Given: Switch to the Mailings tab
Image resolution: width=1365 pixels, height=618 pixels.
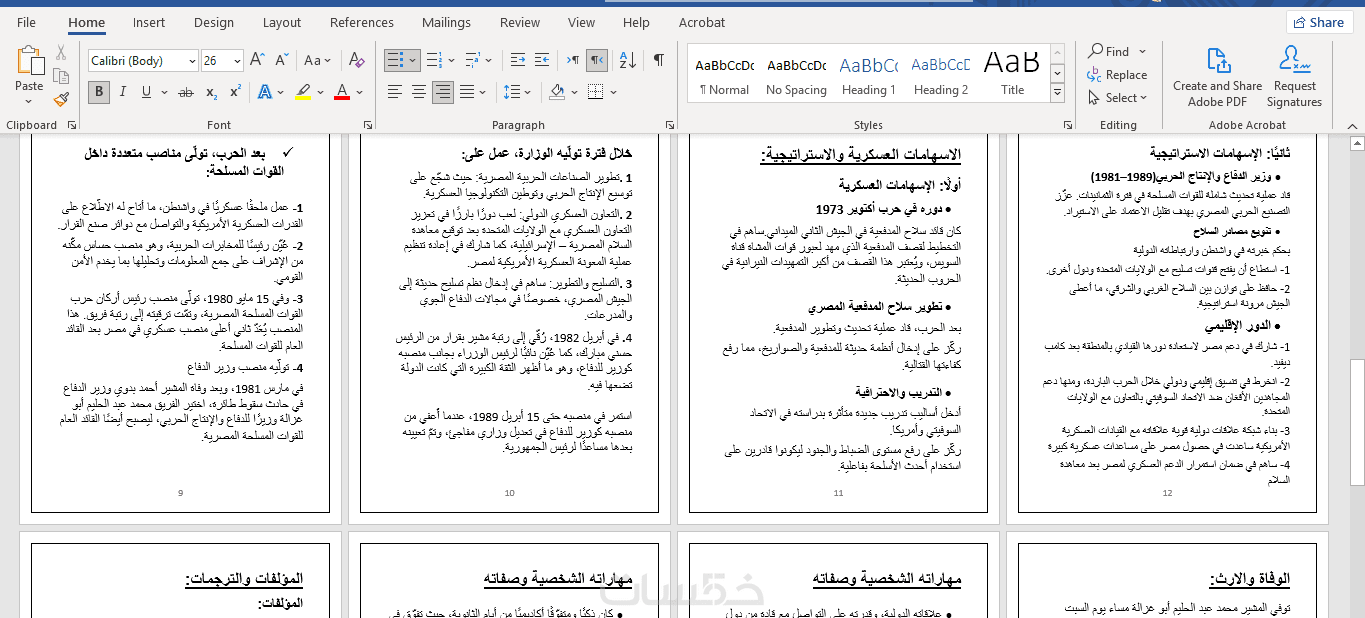Looking at the screenshot, I should [x=446, y=22].
